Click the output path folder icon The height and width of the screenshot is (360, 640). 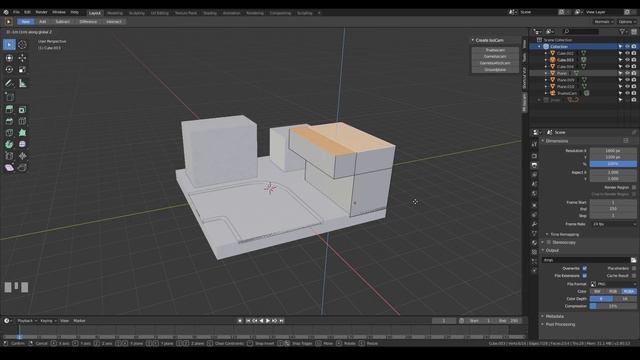coord(633,260)
